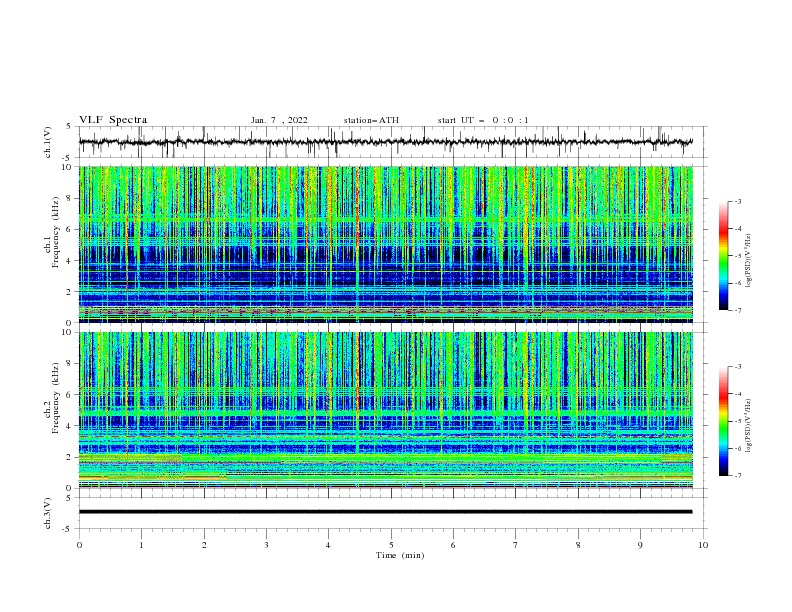
Task: Click time-axis tick label "5"
Action: (391, 545)
